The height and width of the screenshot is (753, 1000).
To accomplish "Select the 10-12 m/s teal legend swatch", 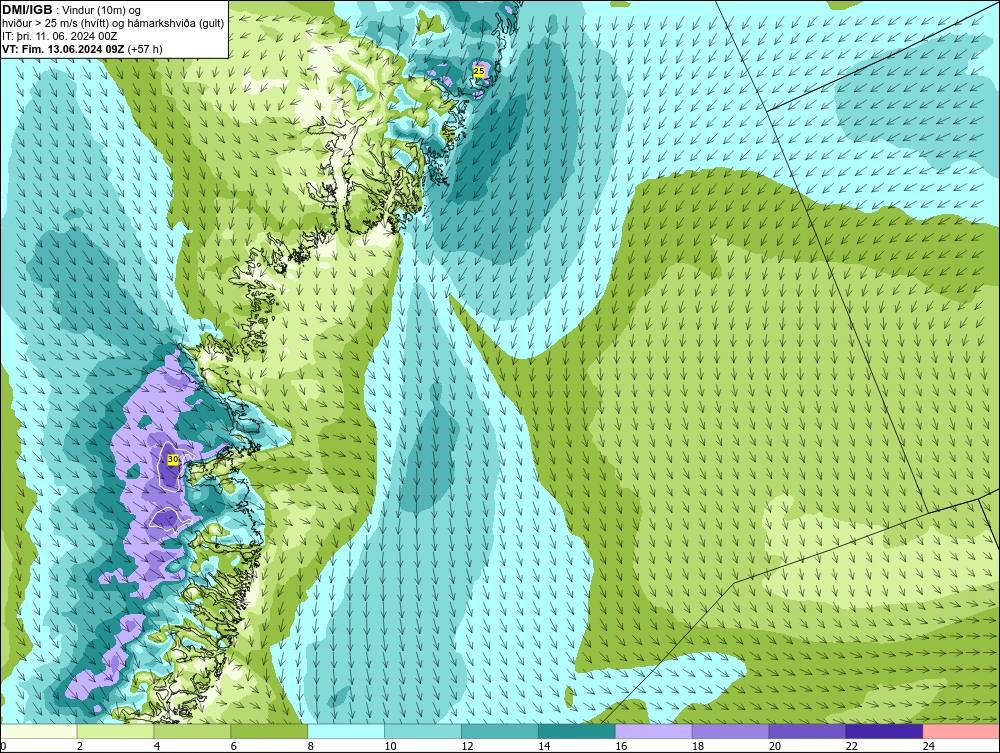I will (423, 731).
